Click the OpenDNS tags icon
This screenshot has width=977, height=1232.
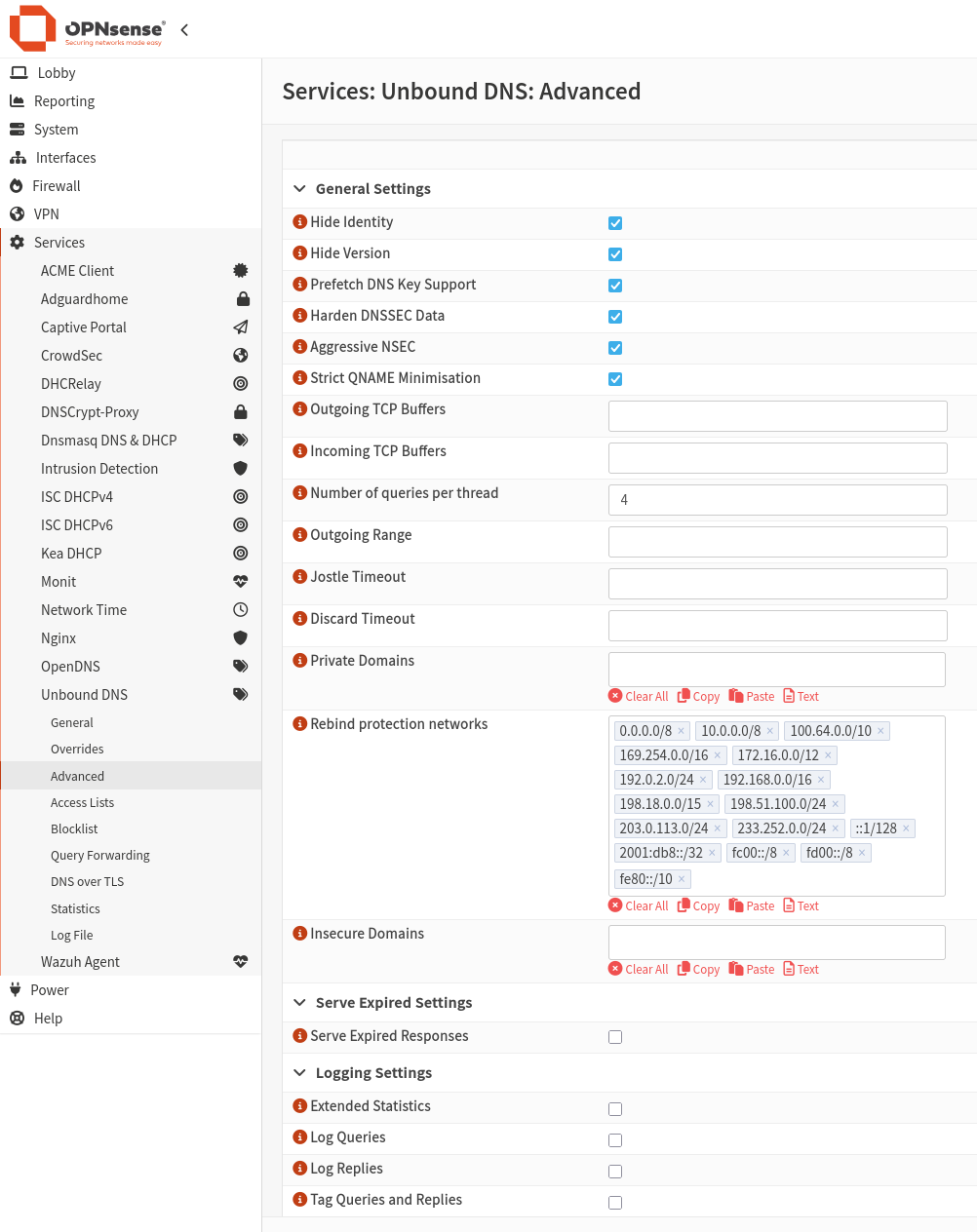pos(241,666)
